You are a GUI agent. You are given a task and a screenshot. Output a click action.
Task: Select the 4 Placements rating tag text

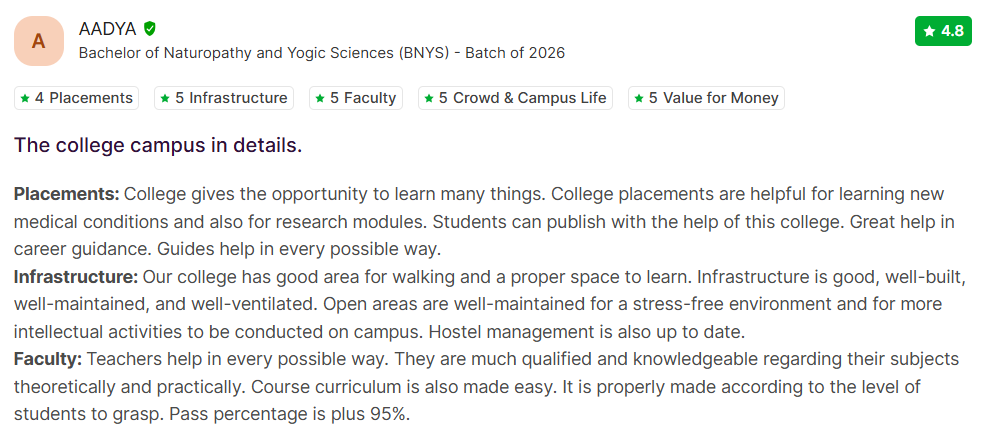coord(84,98)
